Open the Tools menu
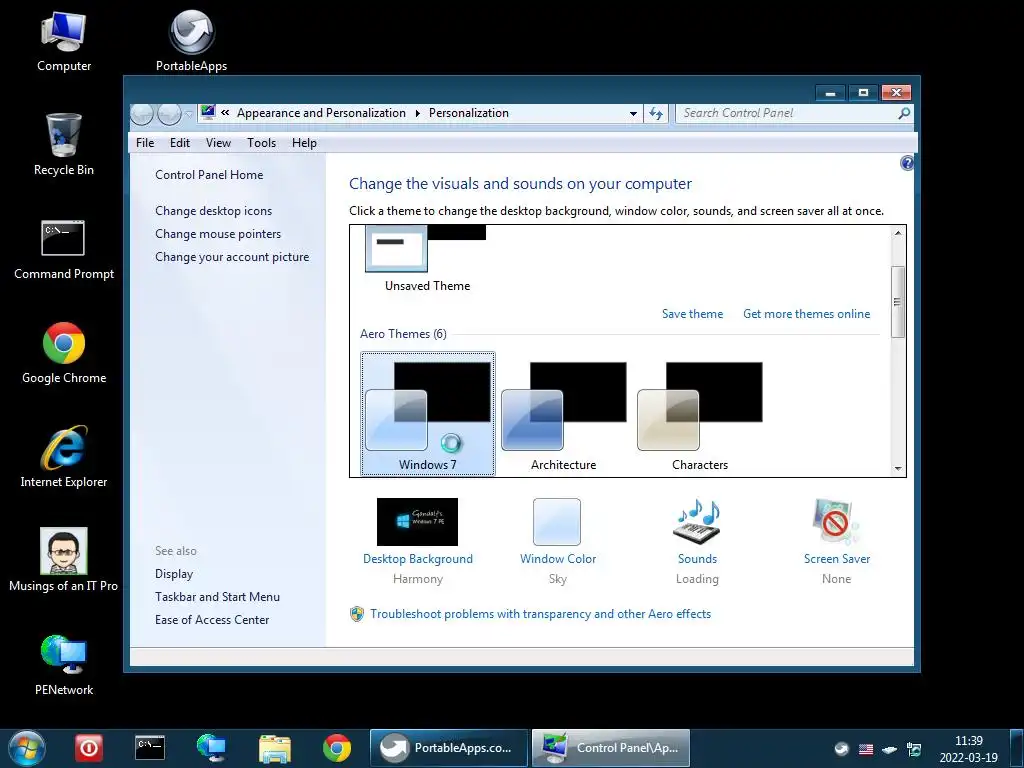Viewport: 1024px width, 768px height. (x=261, y=143)
